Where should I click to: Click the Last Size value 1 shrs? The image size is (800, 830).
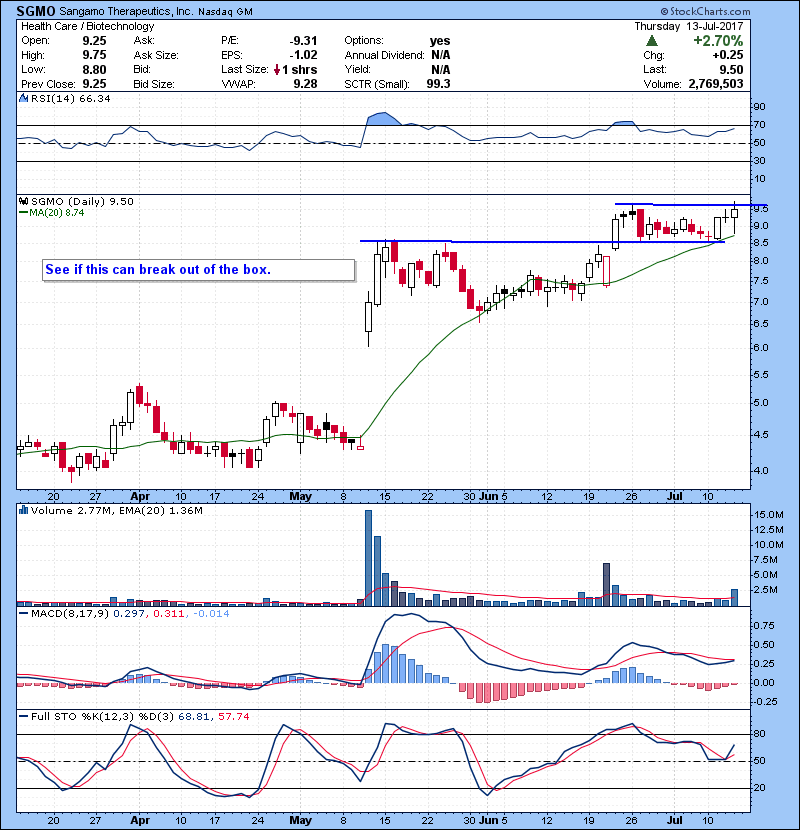coord(300,69)
